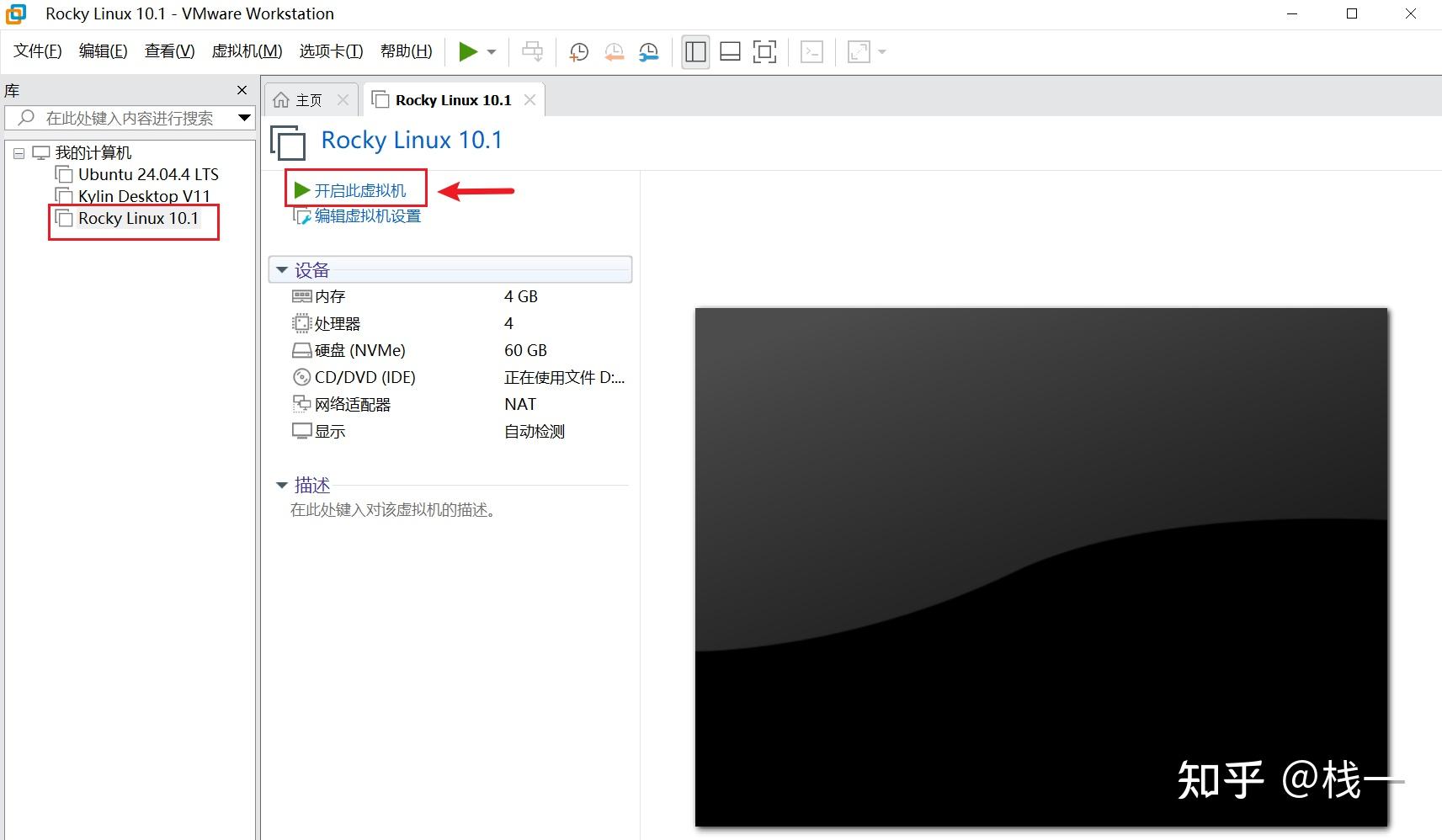Click the 硬盘 (NVMe) device row
The image size is (1442, 840).
[450, 350]
